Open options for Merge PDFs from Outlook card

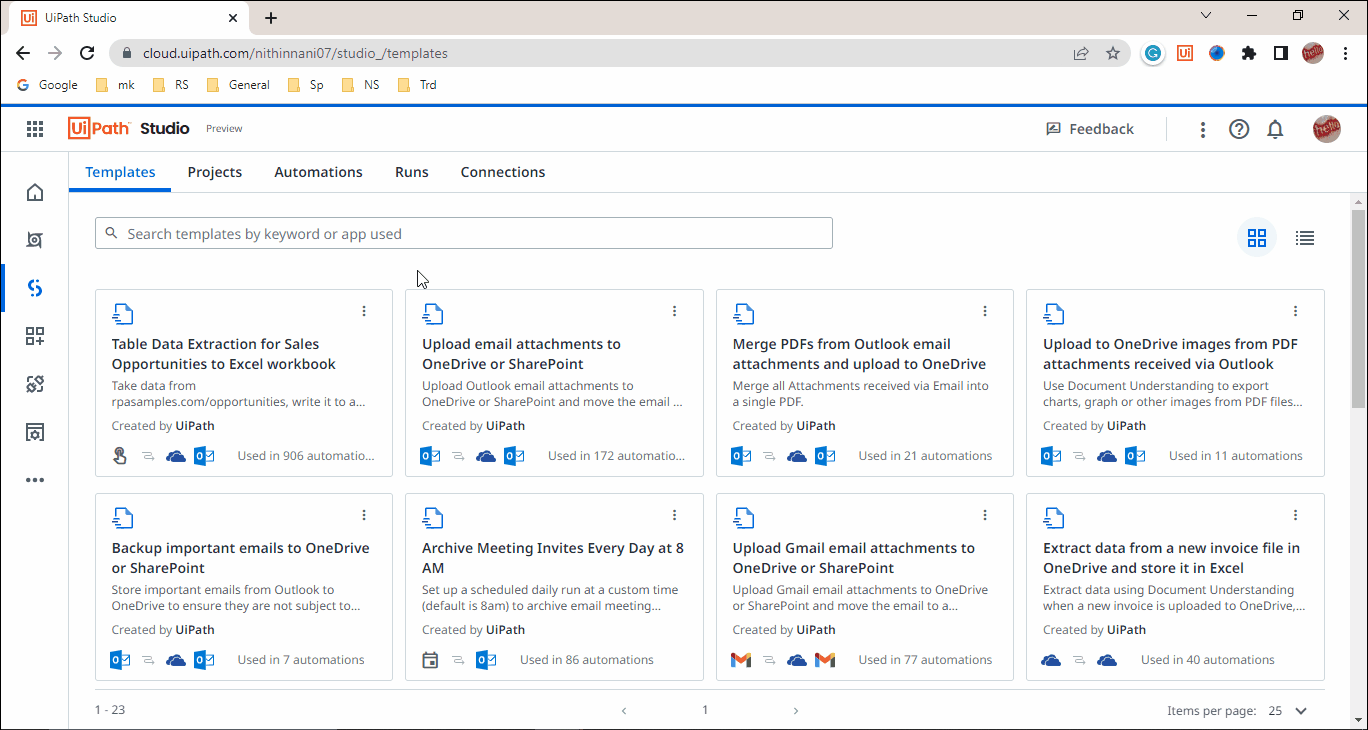point(985,311)
